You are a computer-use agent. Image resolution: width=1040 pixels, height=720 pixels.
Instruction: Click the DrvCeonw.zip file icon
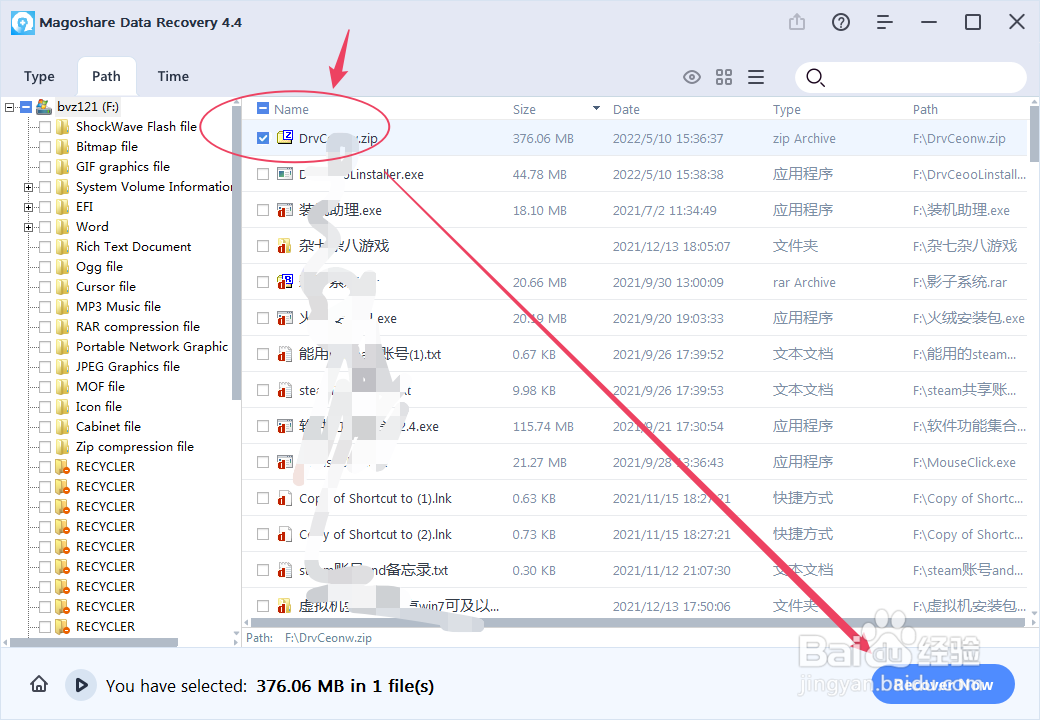point(285,137)
